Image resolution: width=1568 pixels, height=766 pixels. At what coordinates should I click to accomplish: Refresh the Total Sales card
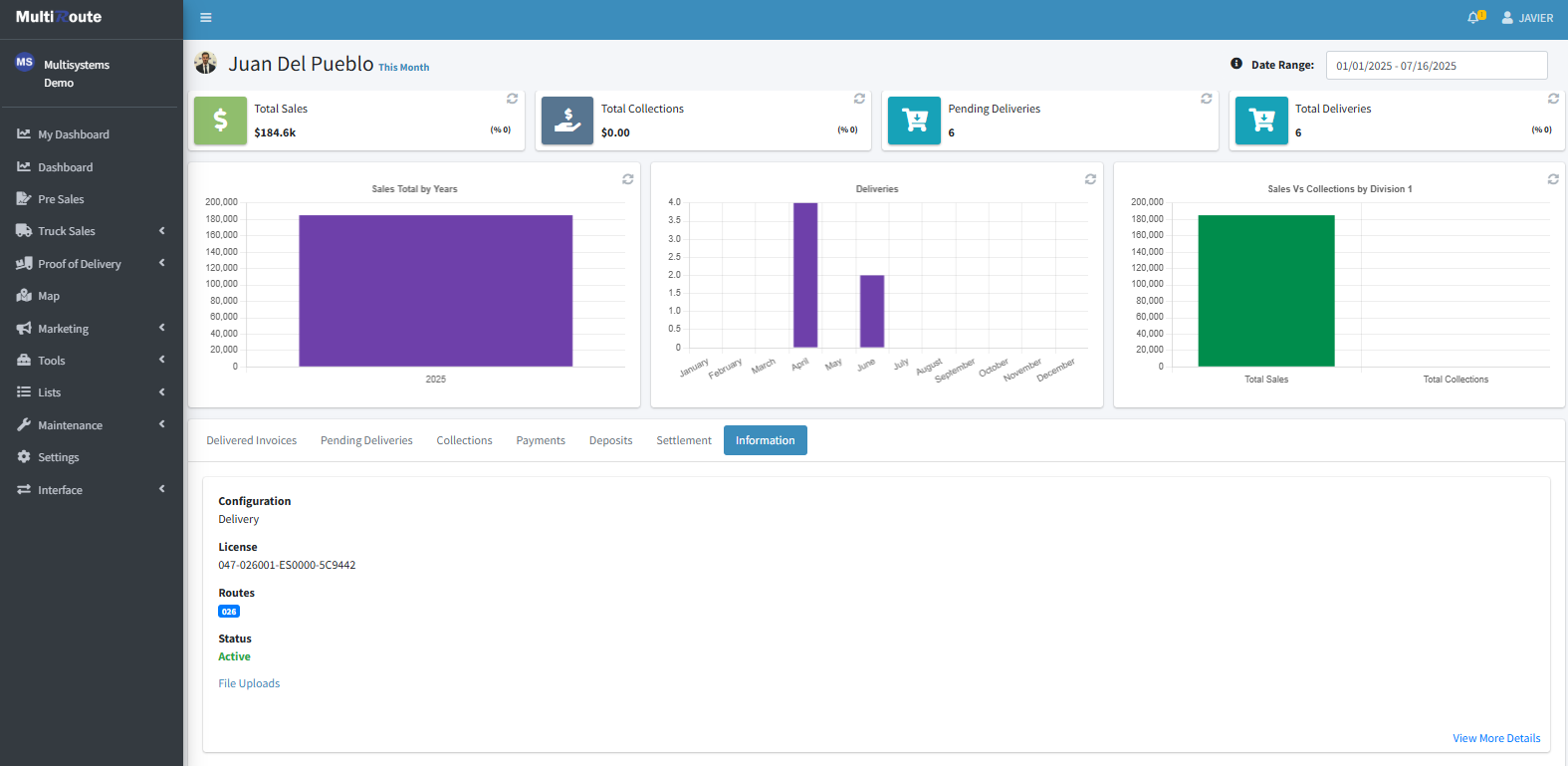coord(512,99)
